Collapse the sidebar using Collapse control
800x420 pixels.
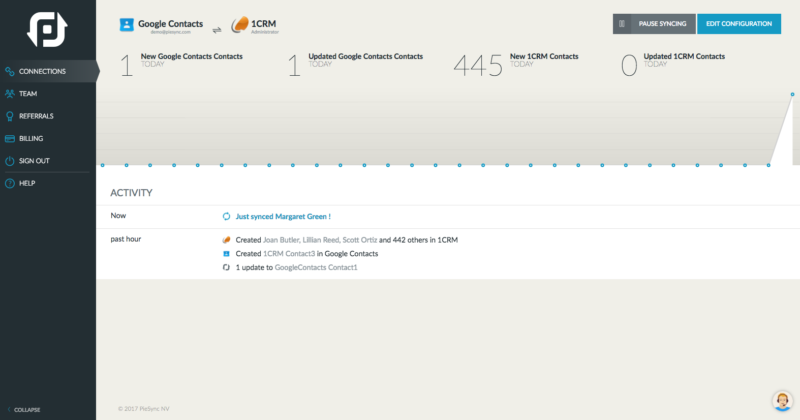tap(24, 410)
